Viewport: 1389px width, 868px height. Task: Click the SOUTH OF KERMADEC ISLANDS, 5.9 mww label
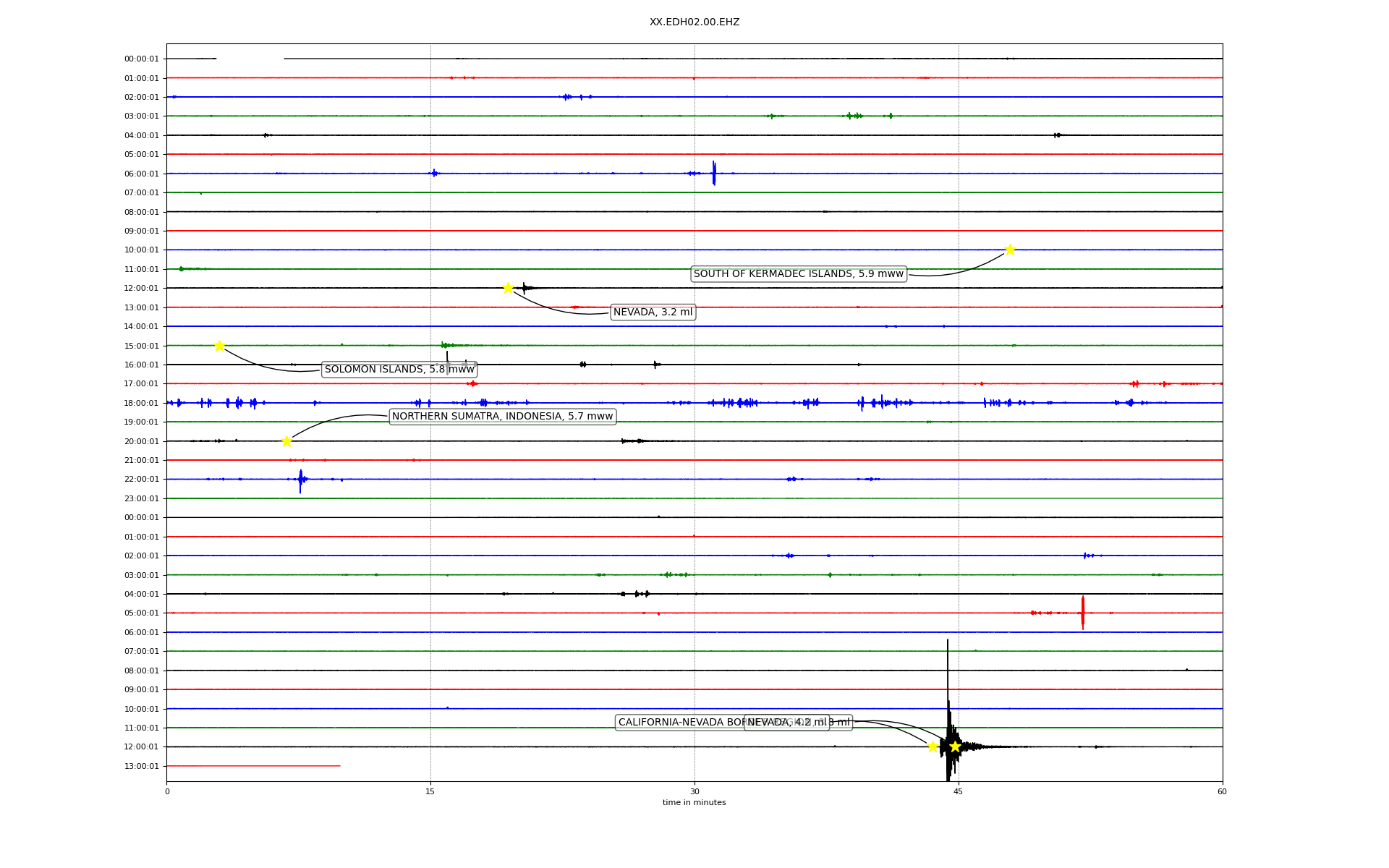tap(798, 274)
